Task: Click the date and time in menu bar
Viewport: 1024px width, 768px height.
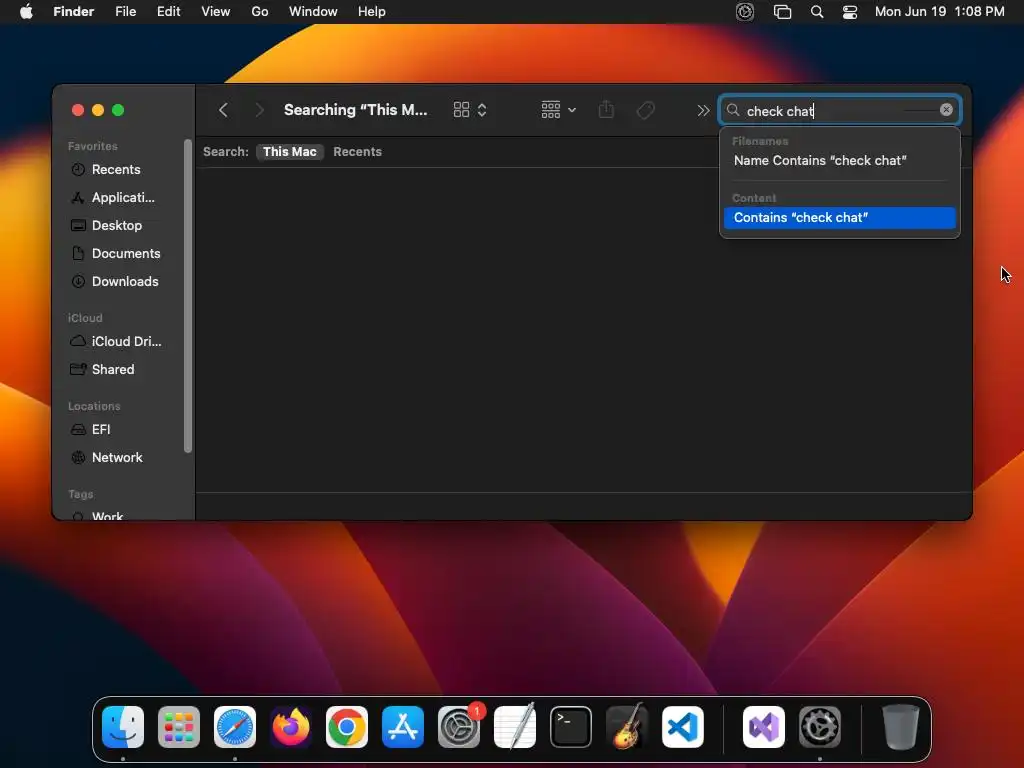Action: [939, 12]
